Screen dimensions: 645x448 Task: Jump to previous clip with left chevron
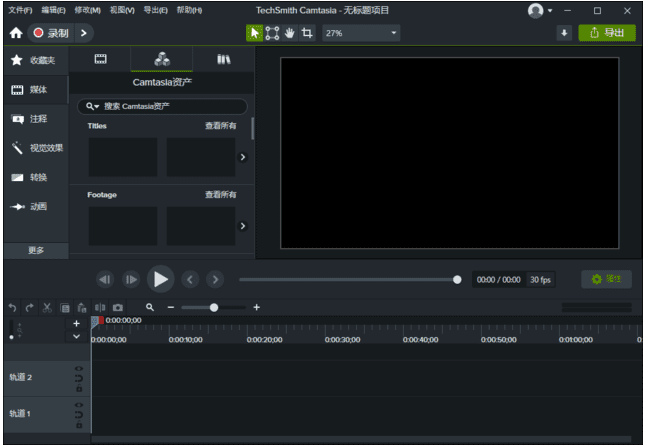(x=190, y=280)
